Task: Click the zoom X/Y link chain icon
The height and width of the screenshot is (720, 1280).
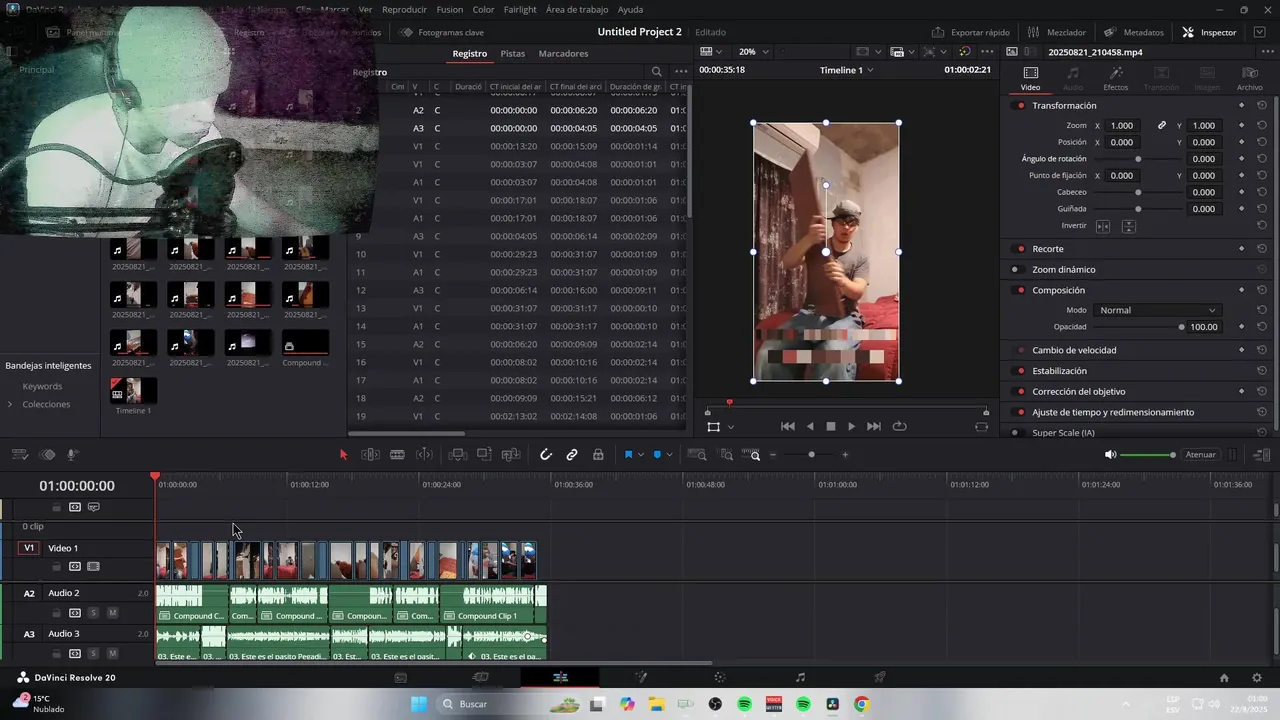Action: coord(1162,126)
